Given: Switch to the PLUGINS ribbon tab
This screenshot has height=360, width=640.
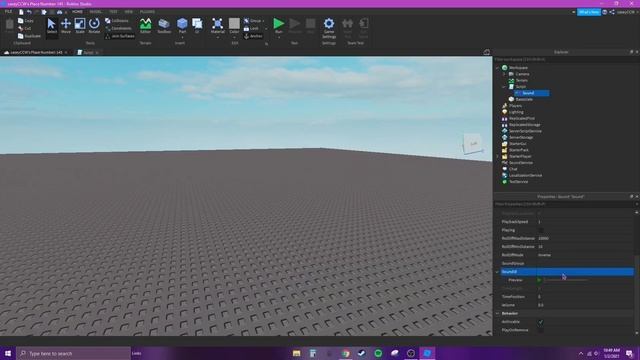Looking at the screenshot, I should pyautogui.click(x=147, y=12).
